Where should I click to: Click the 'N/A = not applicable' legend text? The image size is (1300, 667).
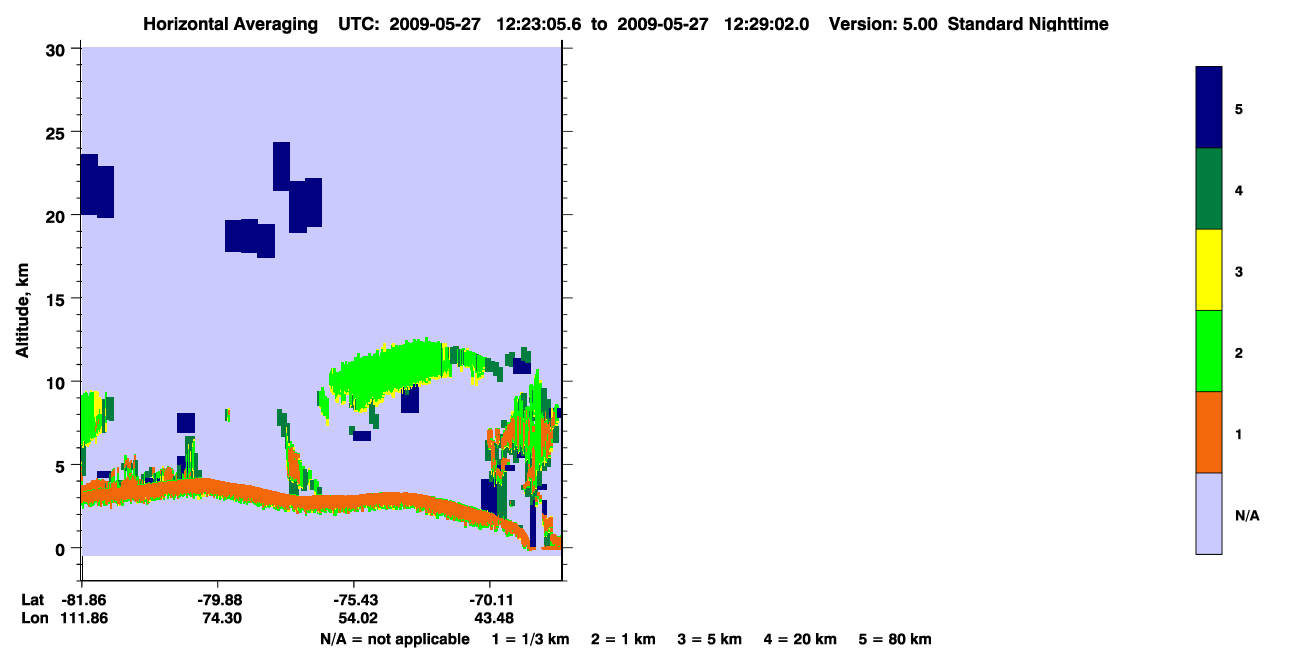(x=394, y=639)
